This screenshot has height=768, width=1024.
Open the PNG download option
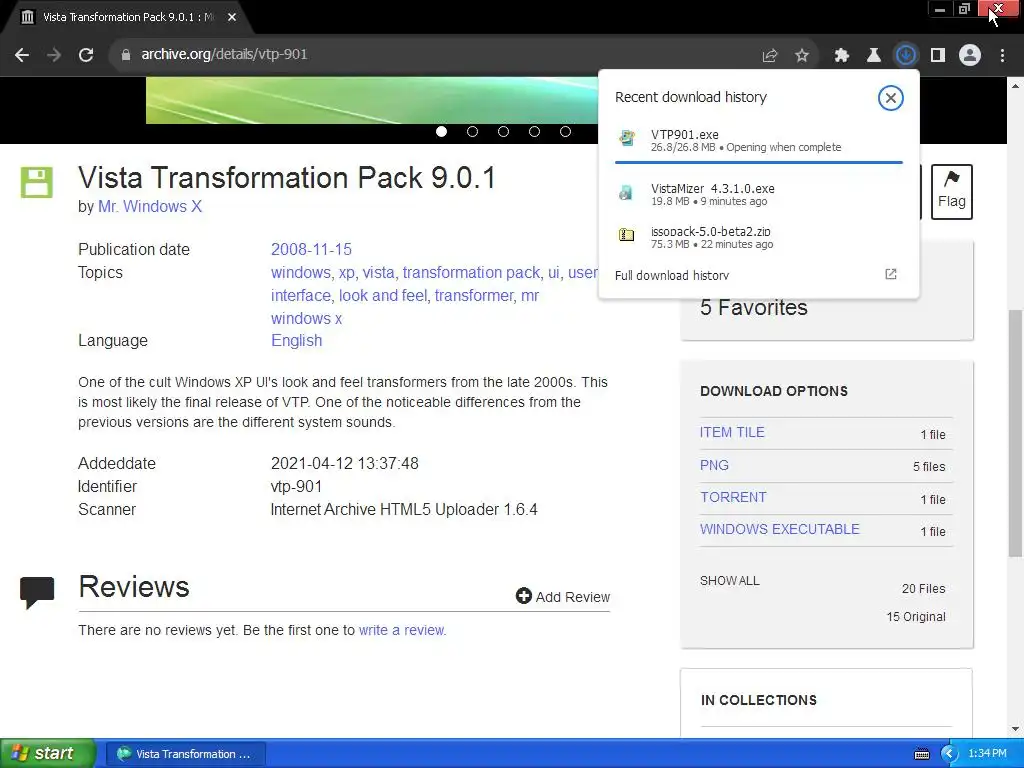point(714,465)
